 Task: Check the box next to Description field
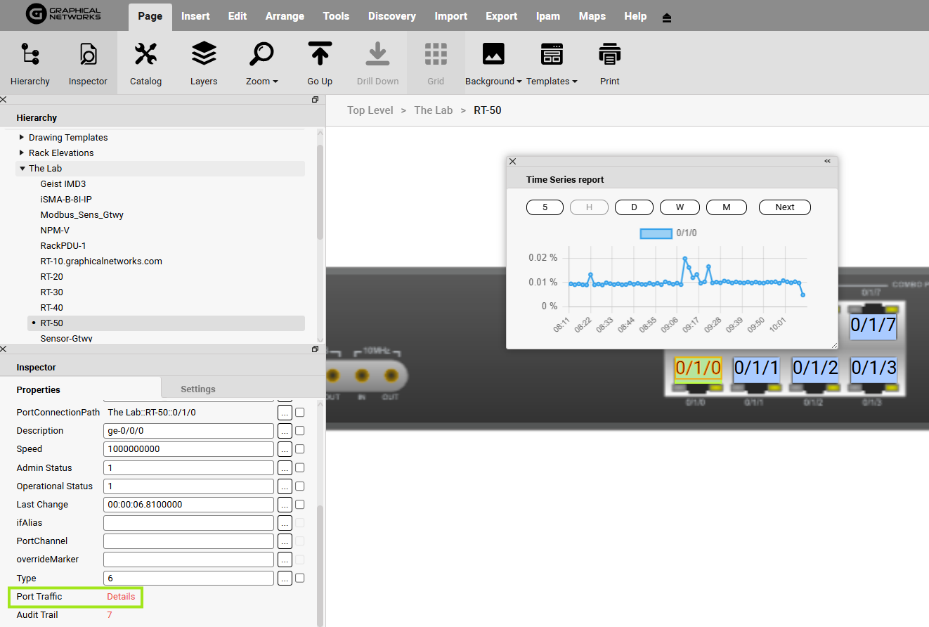(x=300, y=431)
